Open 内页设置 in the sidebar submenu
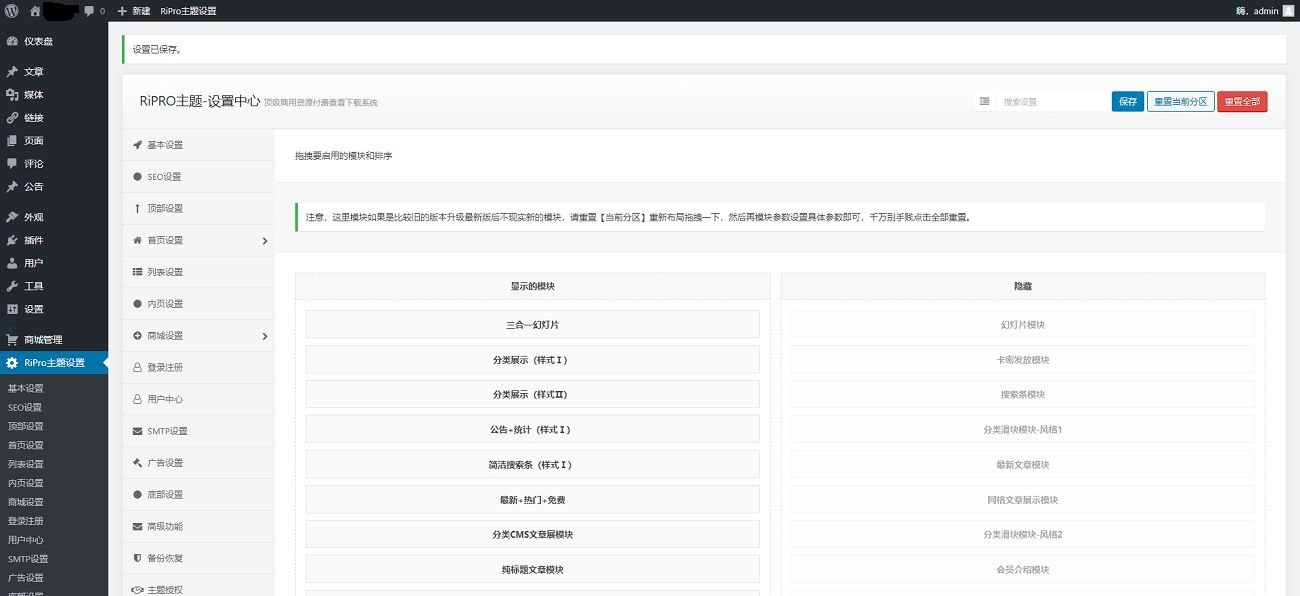Viewport: 1300px width, 596px height. (x=26, y=483)
